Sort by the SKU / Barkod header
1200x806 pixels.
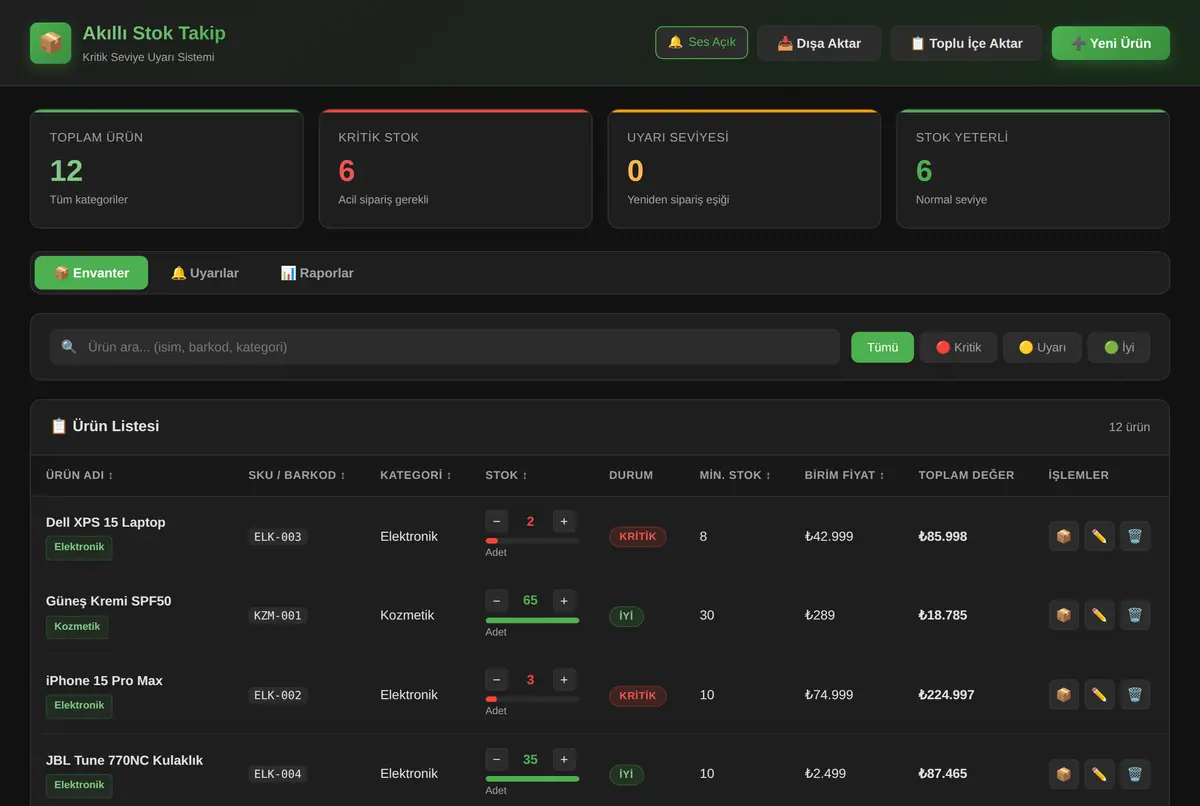[297, 475]
